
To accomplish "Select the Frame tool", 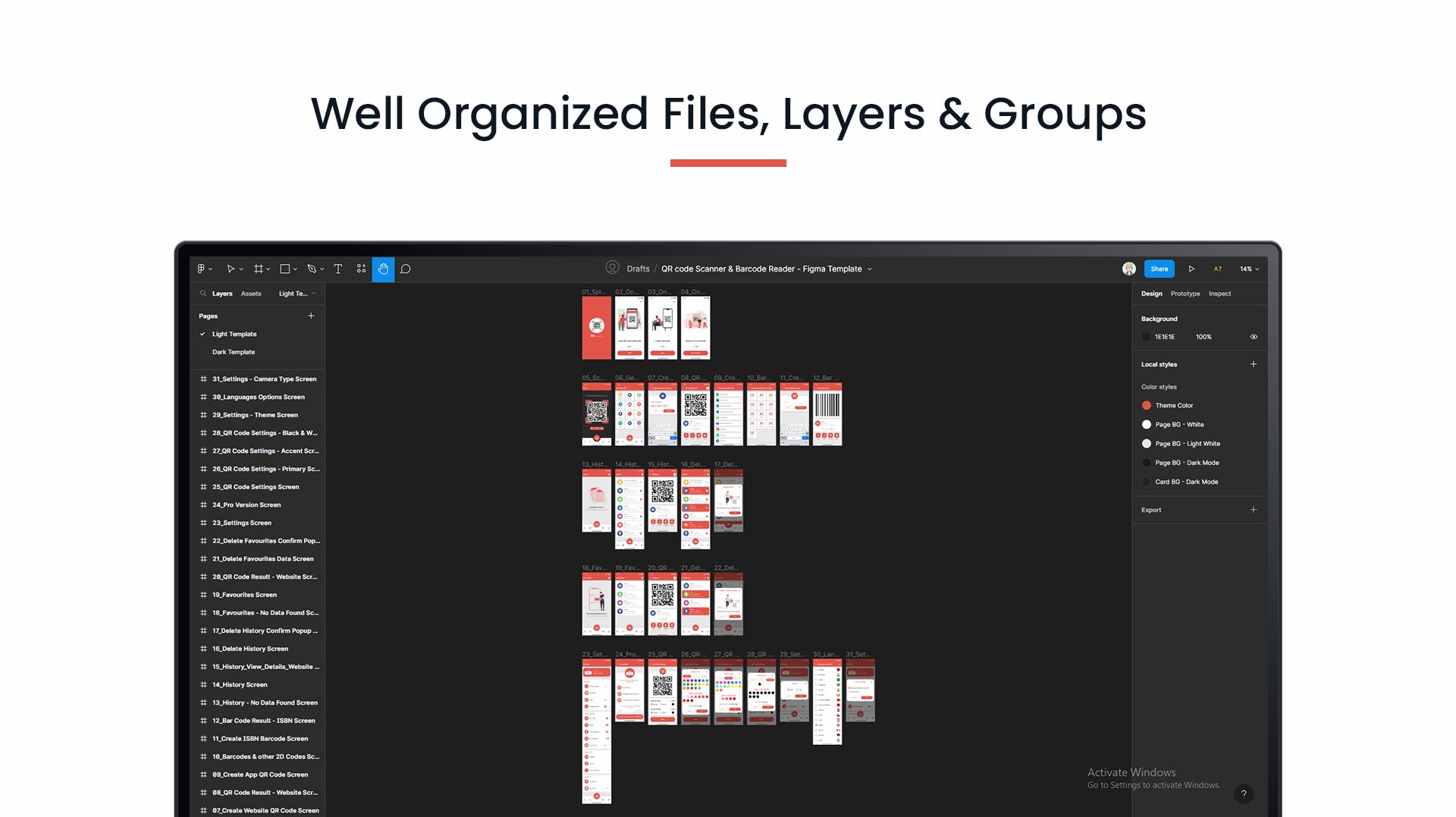I will [x=259, y=269].
